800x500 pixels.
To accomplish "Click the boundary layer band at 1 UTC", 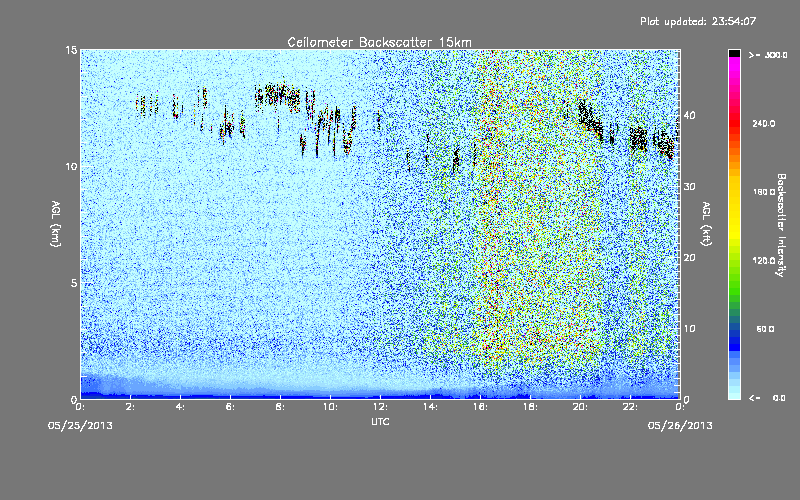I will click(105, 387).
